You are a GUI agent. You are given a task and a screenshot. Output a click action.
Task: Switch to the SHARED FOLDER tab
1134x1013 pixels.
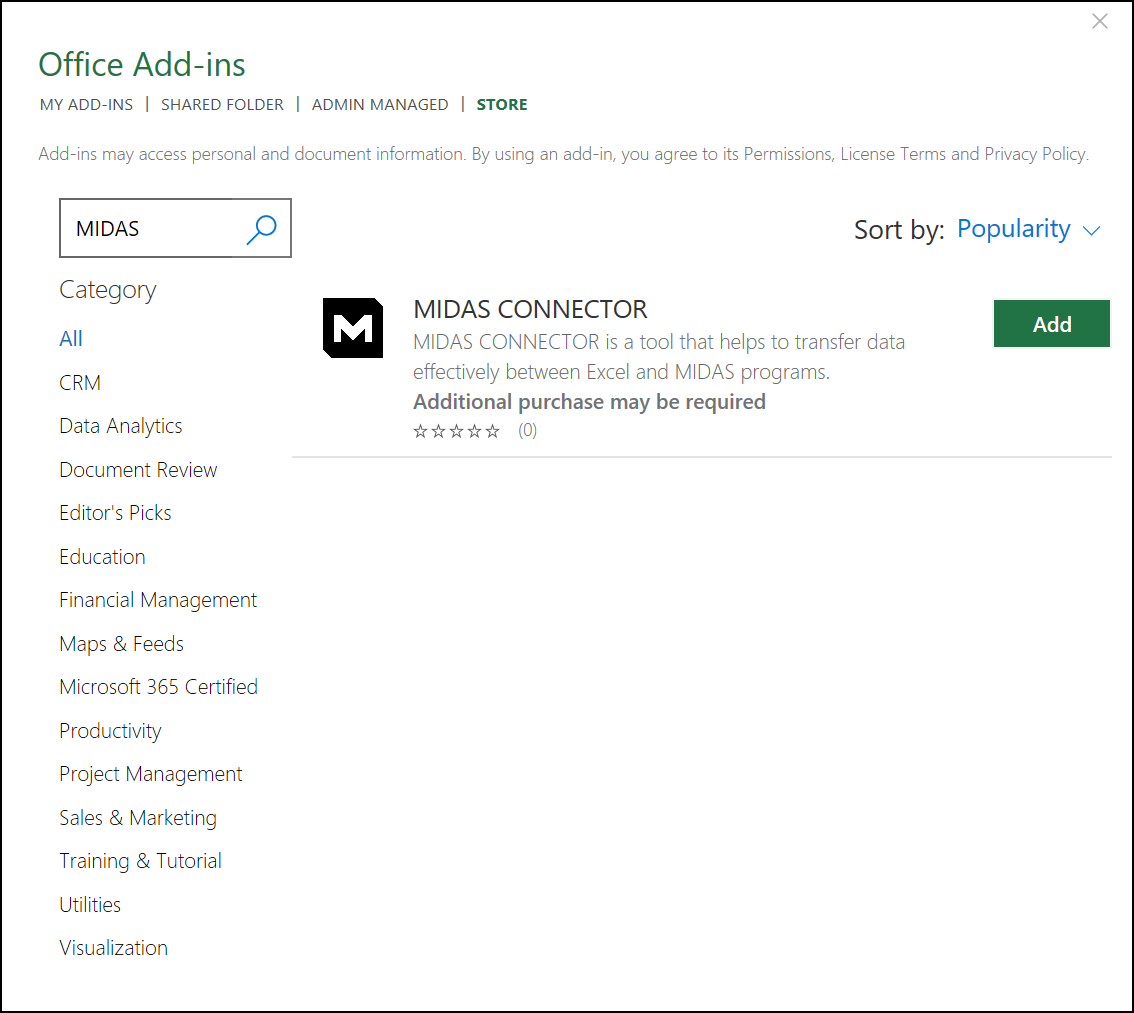(x=222, y=104)
